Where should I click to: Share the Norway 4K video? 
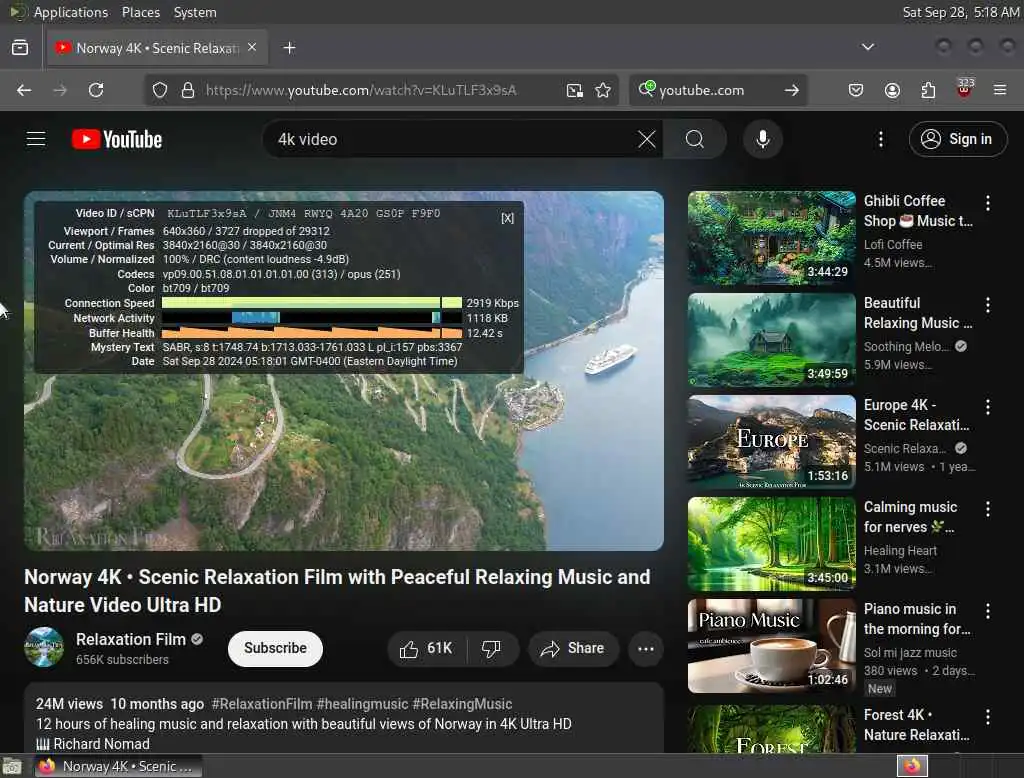point(573,649)
